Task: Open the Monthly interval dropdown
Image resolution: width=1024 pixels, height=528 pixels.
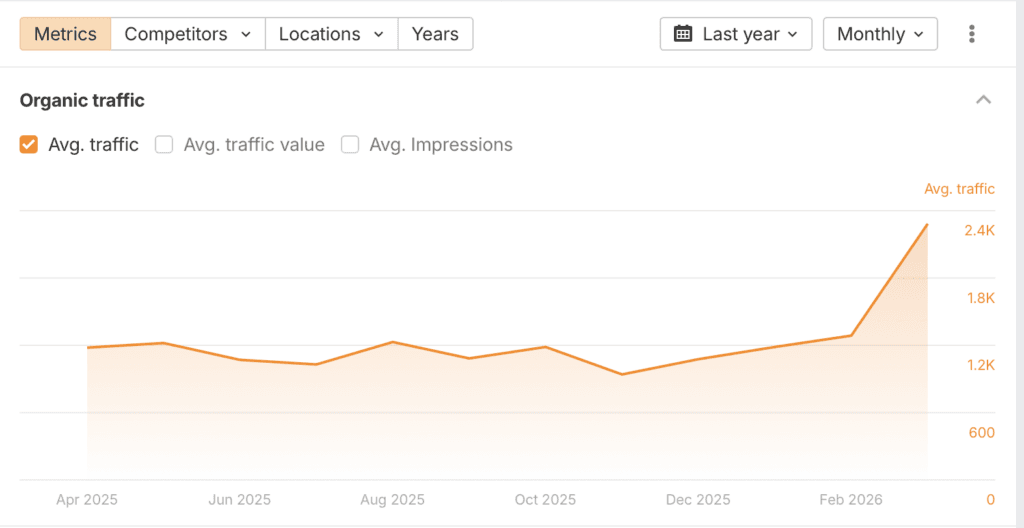Action: 880,34
